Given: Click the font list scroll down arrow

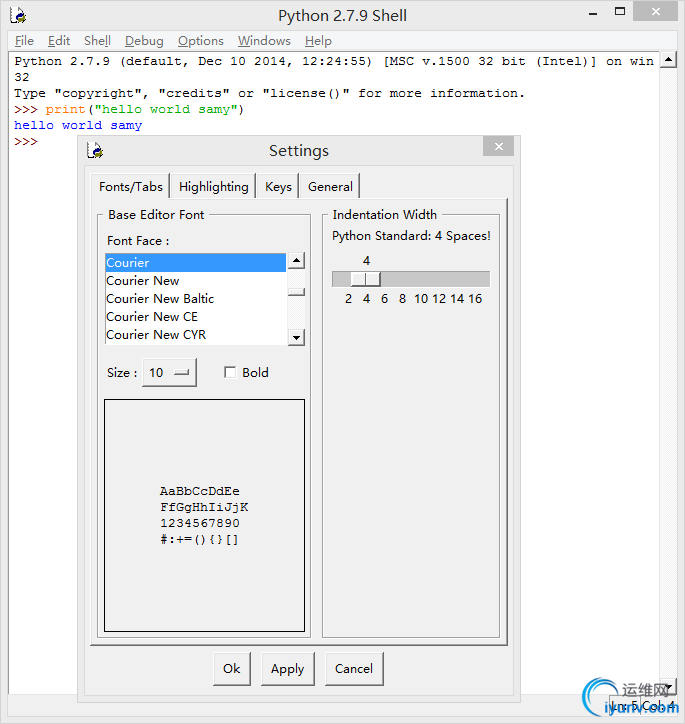Looking at the screenshot, I should point(296,337).
